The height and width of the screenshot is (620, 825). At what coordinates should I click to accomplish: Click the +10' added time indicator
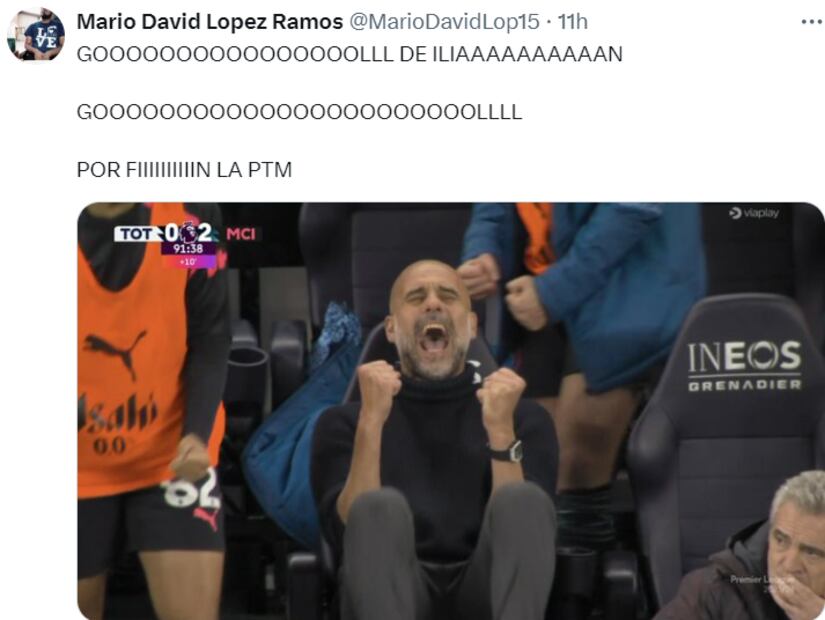coord(188,261)
